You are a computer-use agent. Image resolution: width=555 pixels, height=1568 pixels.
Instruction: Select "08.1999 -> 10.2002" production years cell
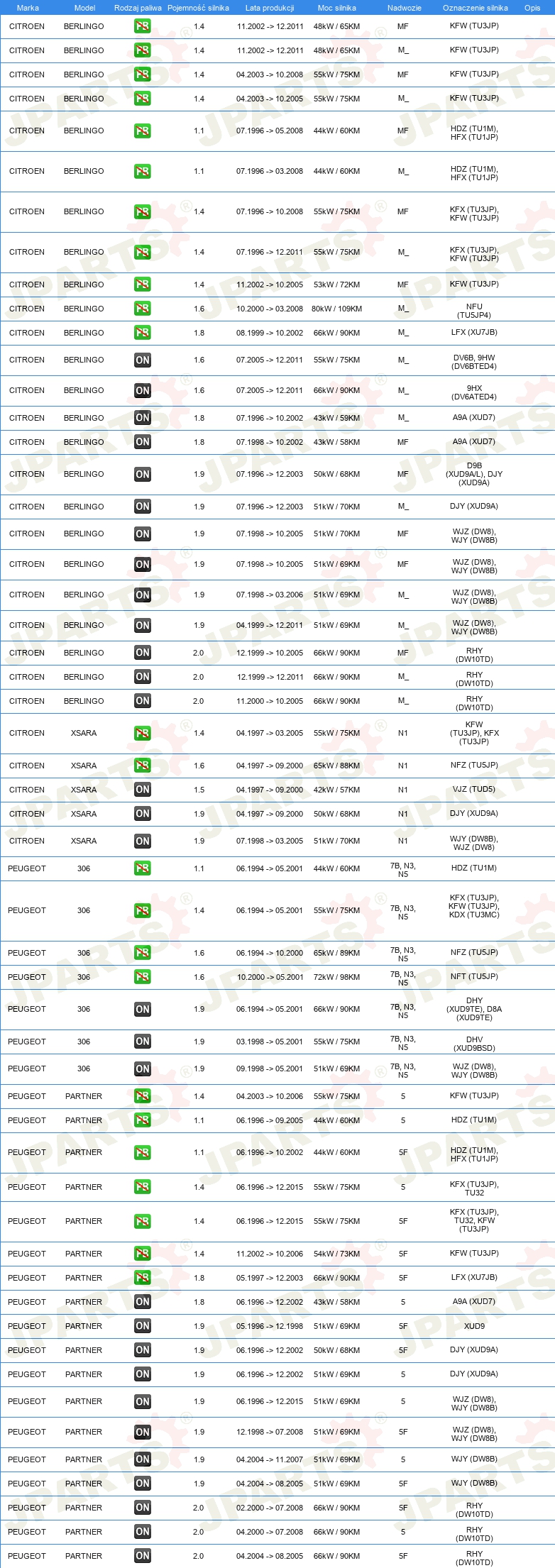pos(270,333)
